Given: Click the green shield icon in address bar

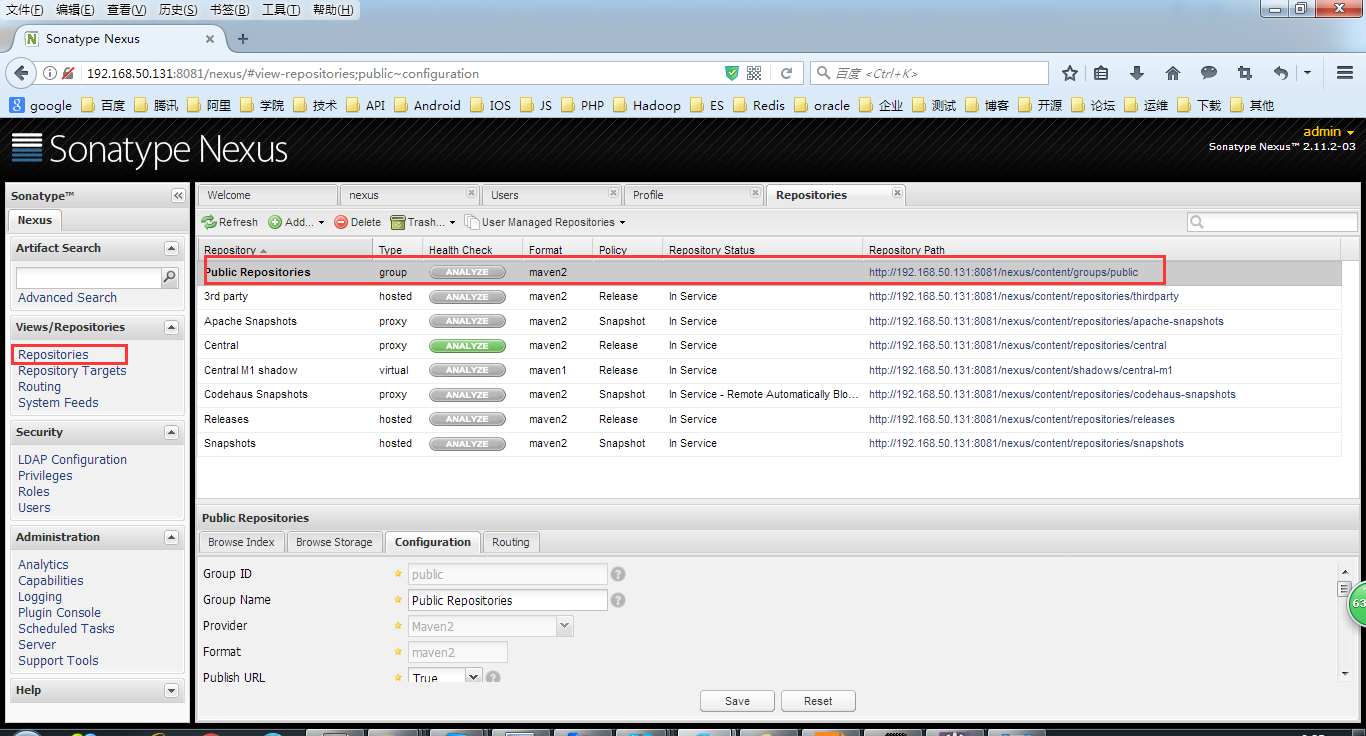Looking at the screenshot, I should [x=732, y=73].
